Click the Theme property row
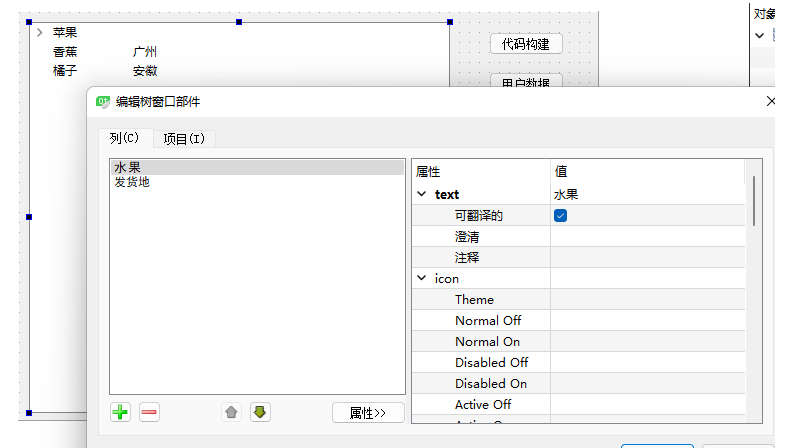790x448 pixels. coord(578,299)
